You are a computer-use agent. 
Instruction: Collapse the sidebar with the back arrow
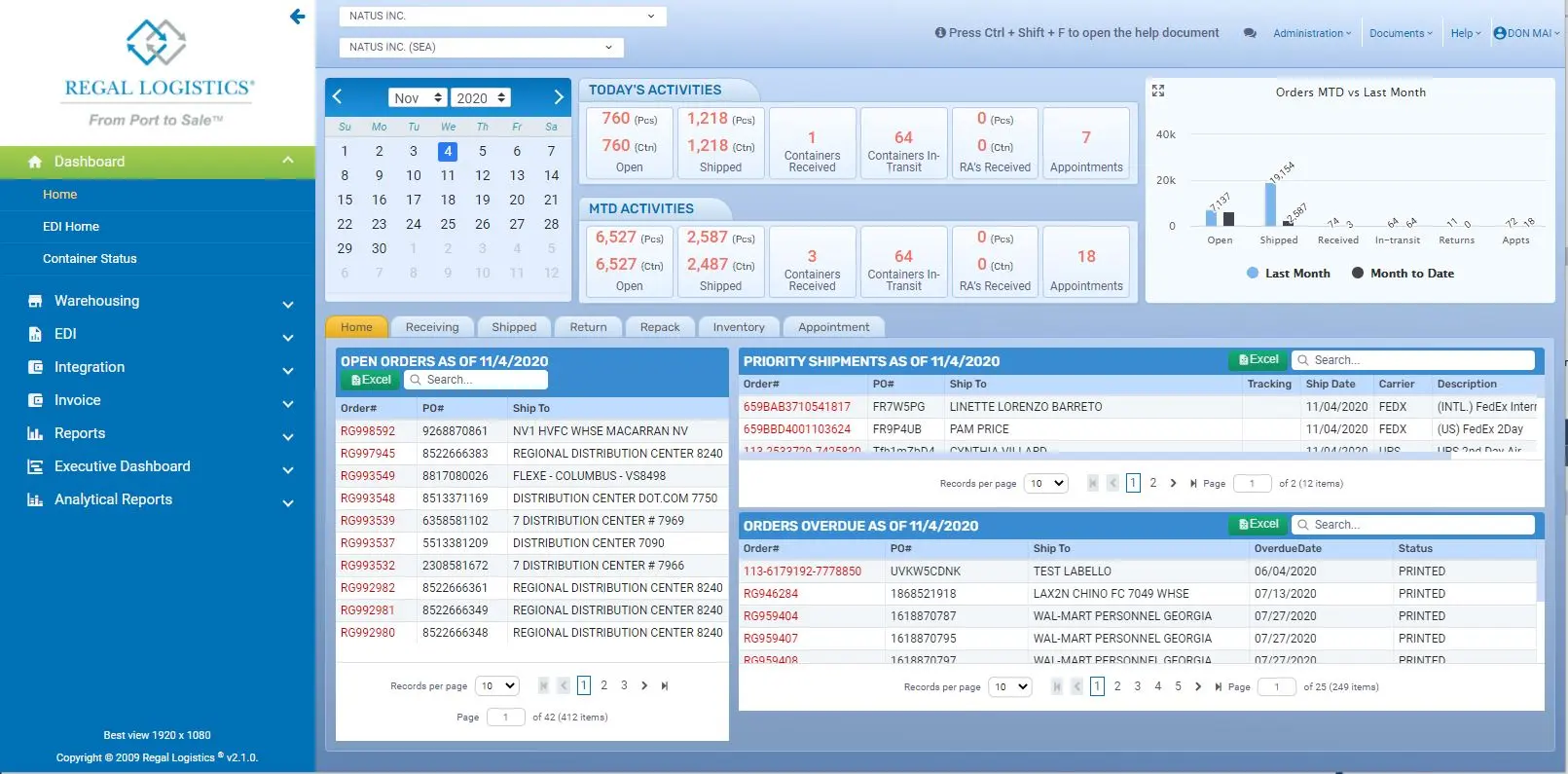[298, 17]
